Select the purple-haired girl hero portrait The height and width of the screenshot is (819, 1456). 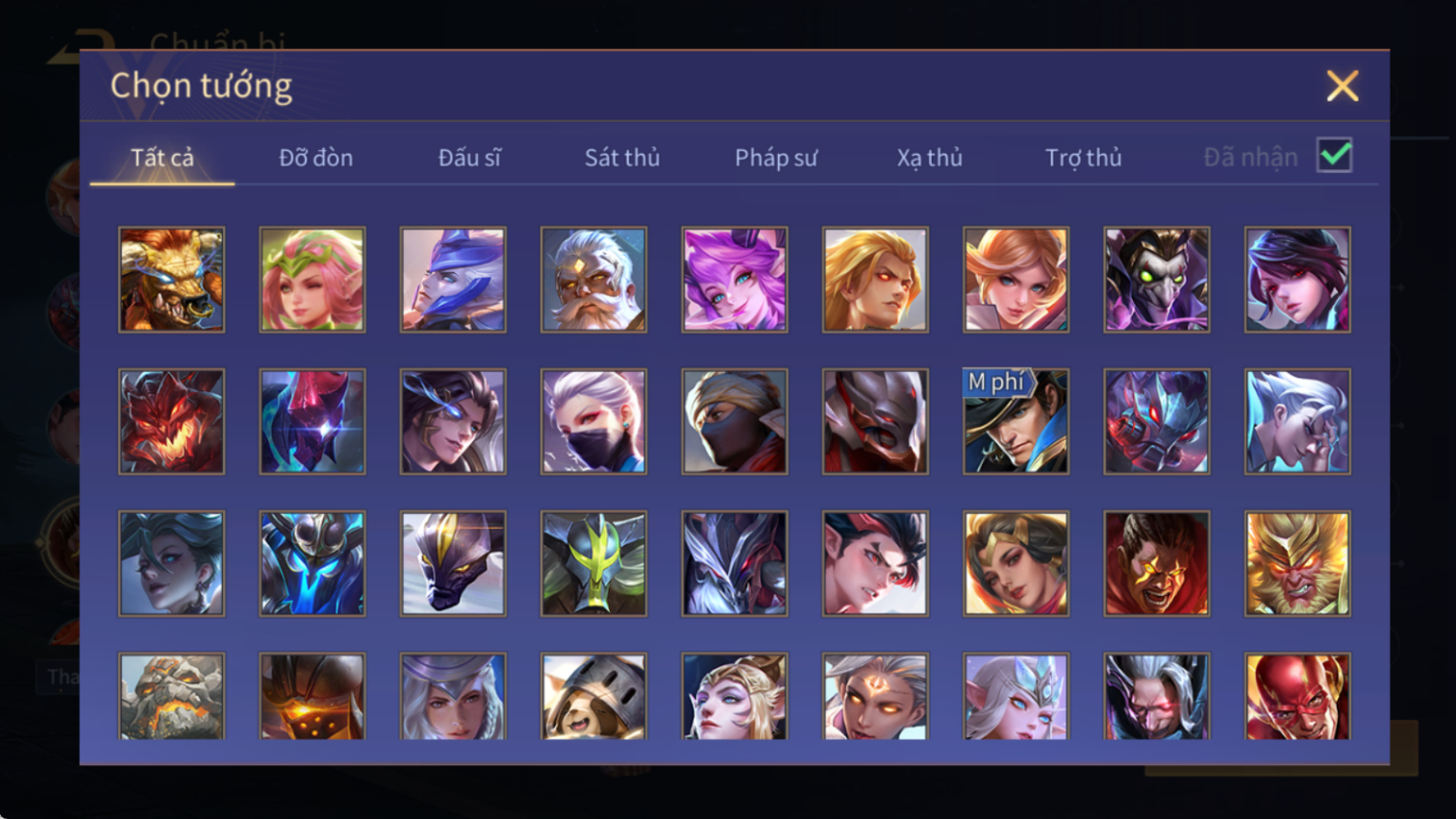[735, 280]
